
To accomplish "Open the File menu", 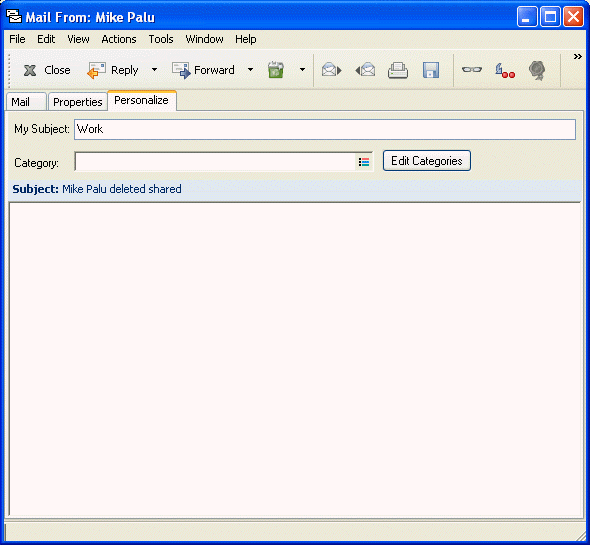I will pyautogui.click(x=17, y=39).
